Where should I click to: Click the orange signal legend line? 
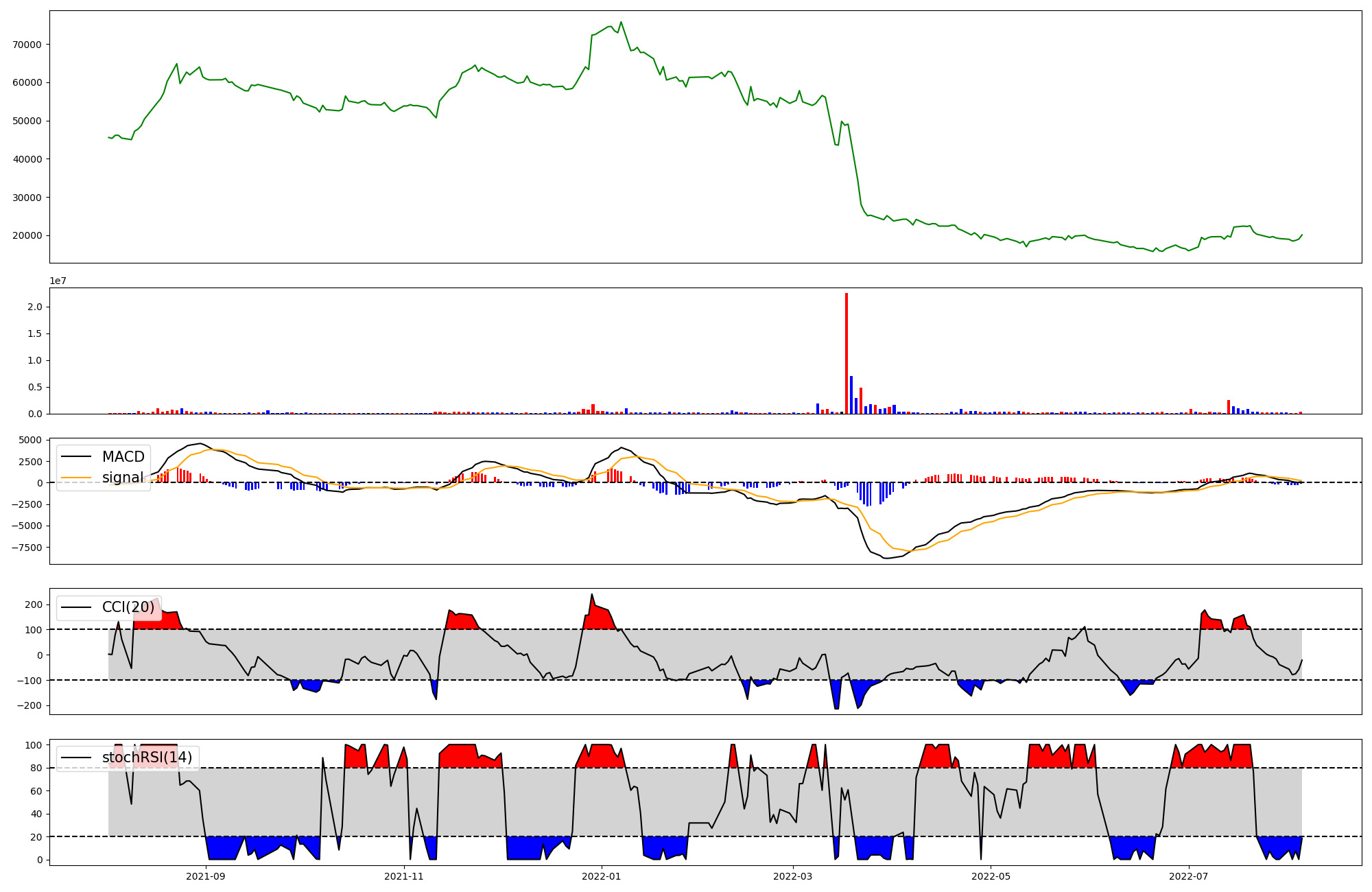(x=76, y=478)
